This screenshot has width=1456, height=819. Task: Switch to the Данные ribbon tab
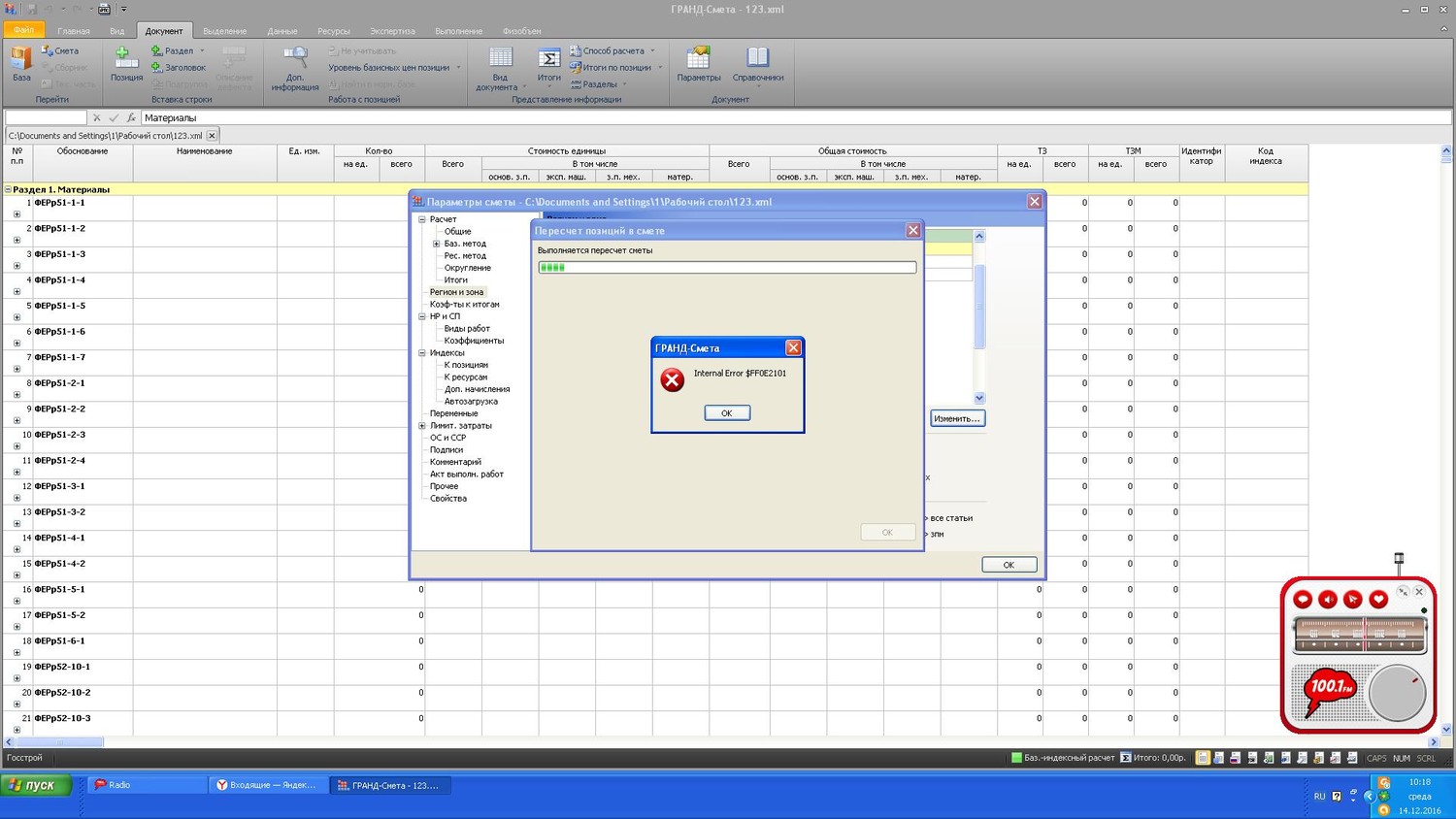pos(281,31)
